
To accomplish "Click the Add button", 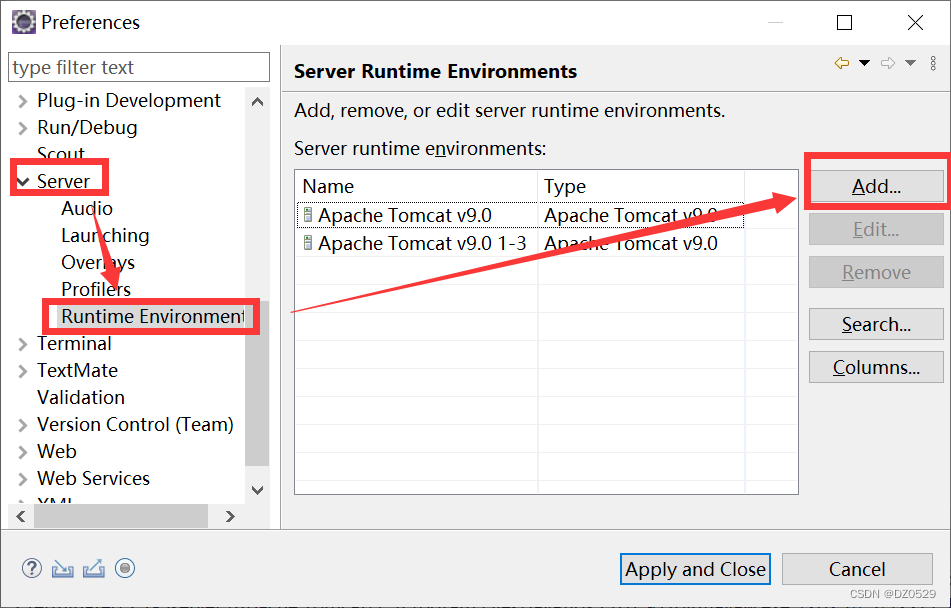I will [876, 186].
